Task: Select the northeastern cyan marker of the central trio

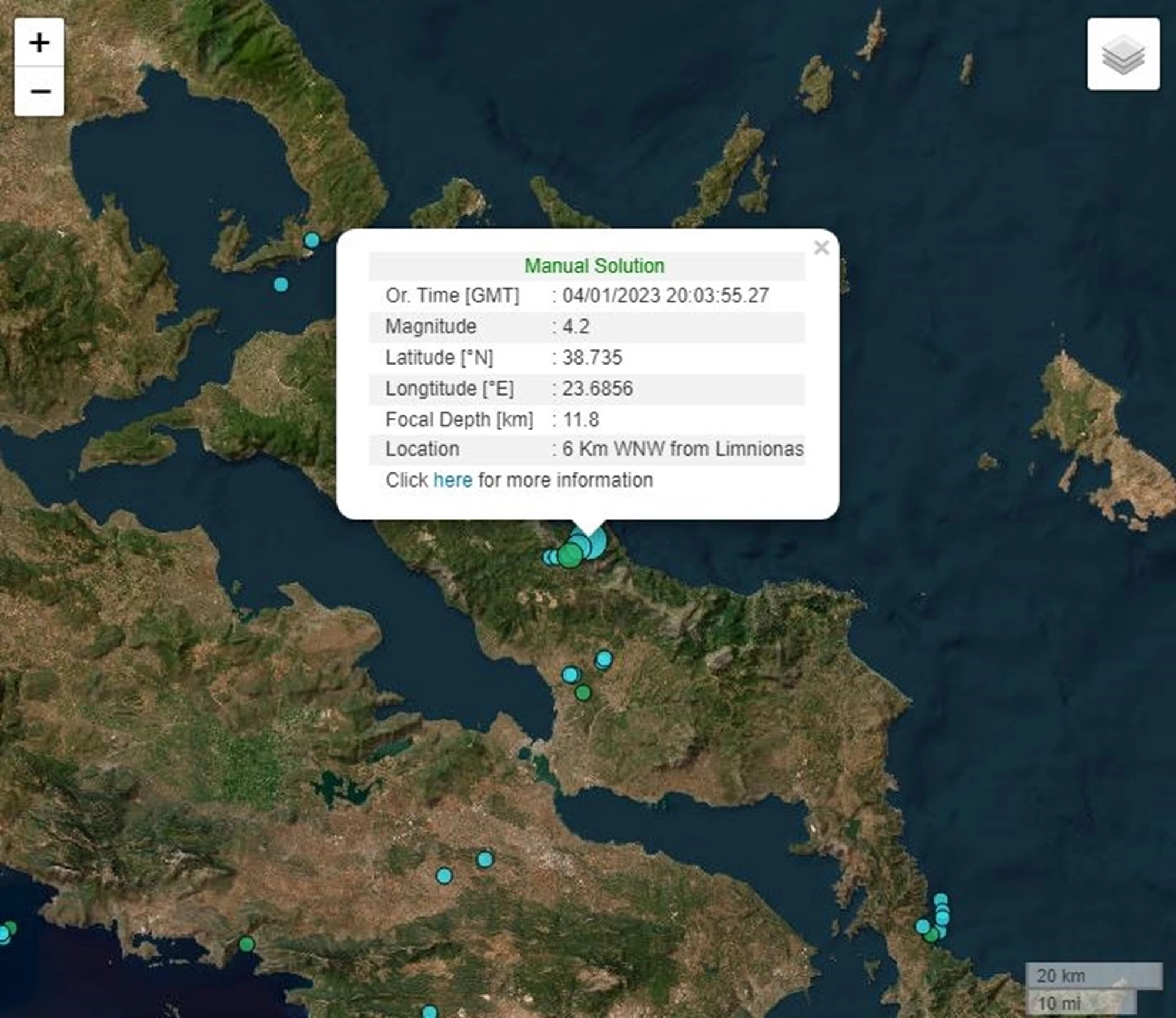Action: tap(604, 658)
